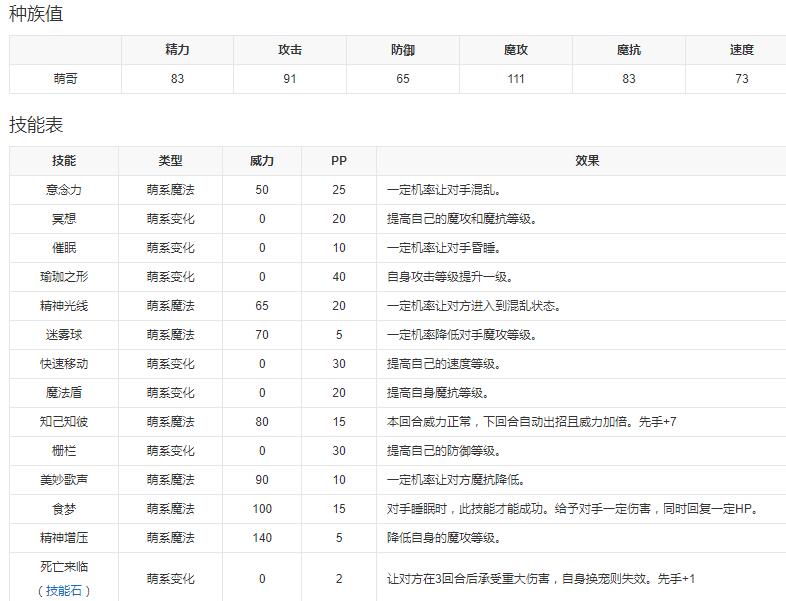Click the 死亡来临 skill name
The width and height of the screenshot is (786, 601).
pos(65,567)
